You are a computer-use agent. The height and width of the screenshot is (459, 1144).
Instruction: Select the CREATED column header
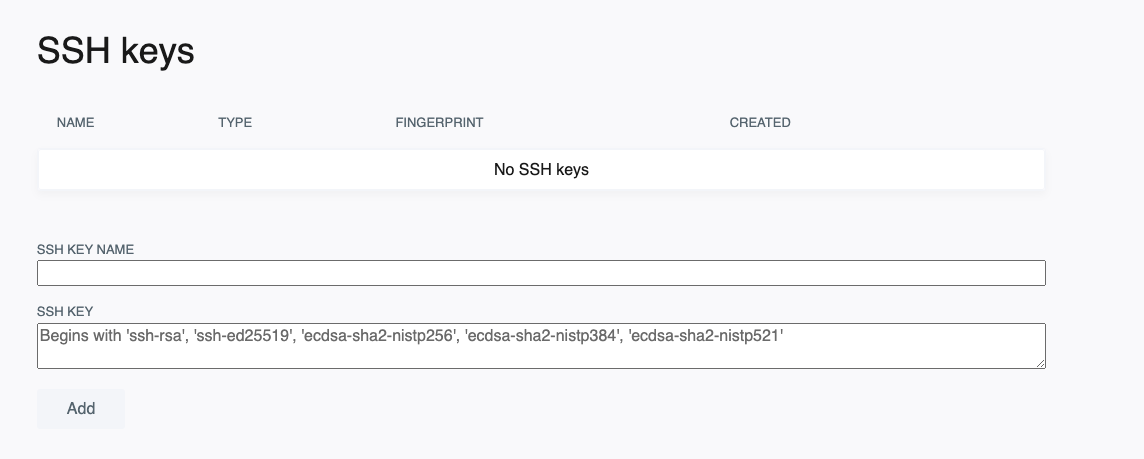[760, 123]
